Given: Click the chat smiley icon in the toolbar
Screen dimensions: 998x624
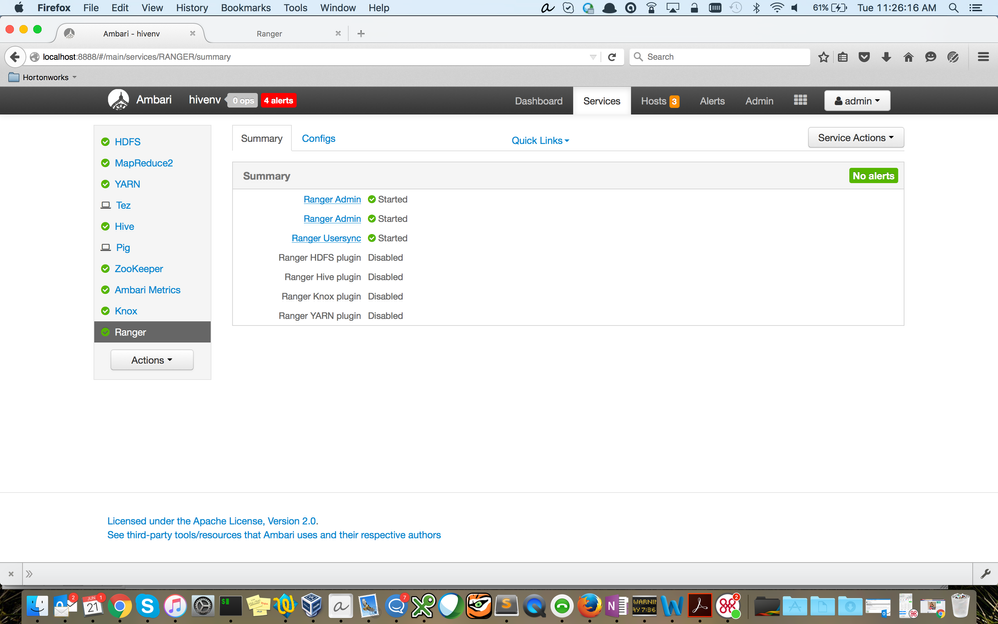Looking at the screenshot, I should click(931, 57).
